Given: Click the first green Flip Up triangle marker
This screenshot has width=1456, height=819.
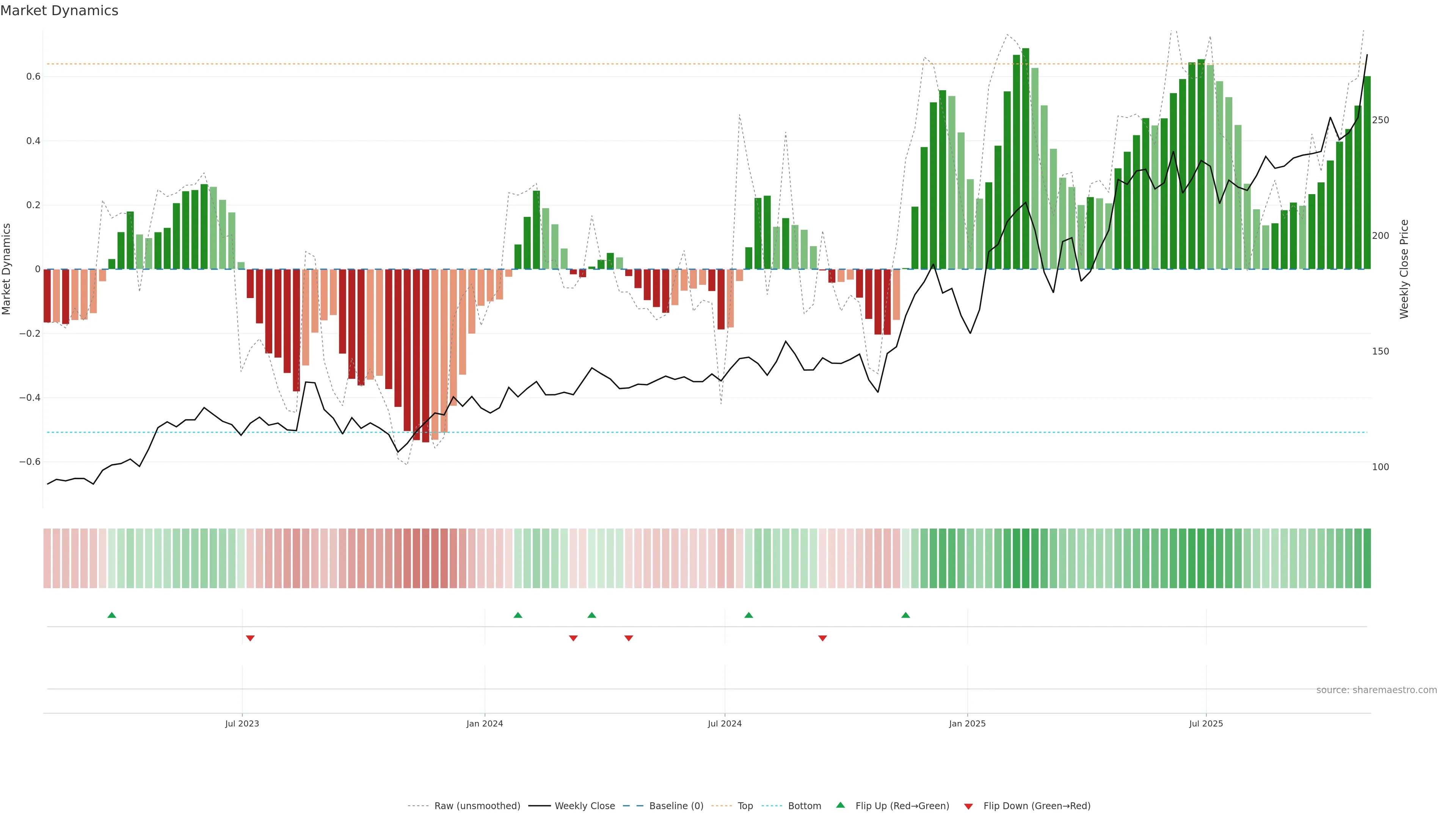Looking at the screenshot, I should (x=112, y=615).
